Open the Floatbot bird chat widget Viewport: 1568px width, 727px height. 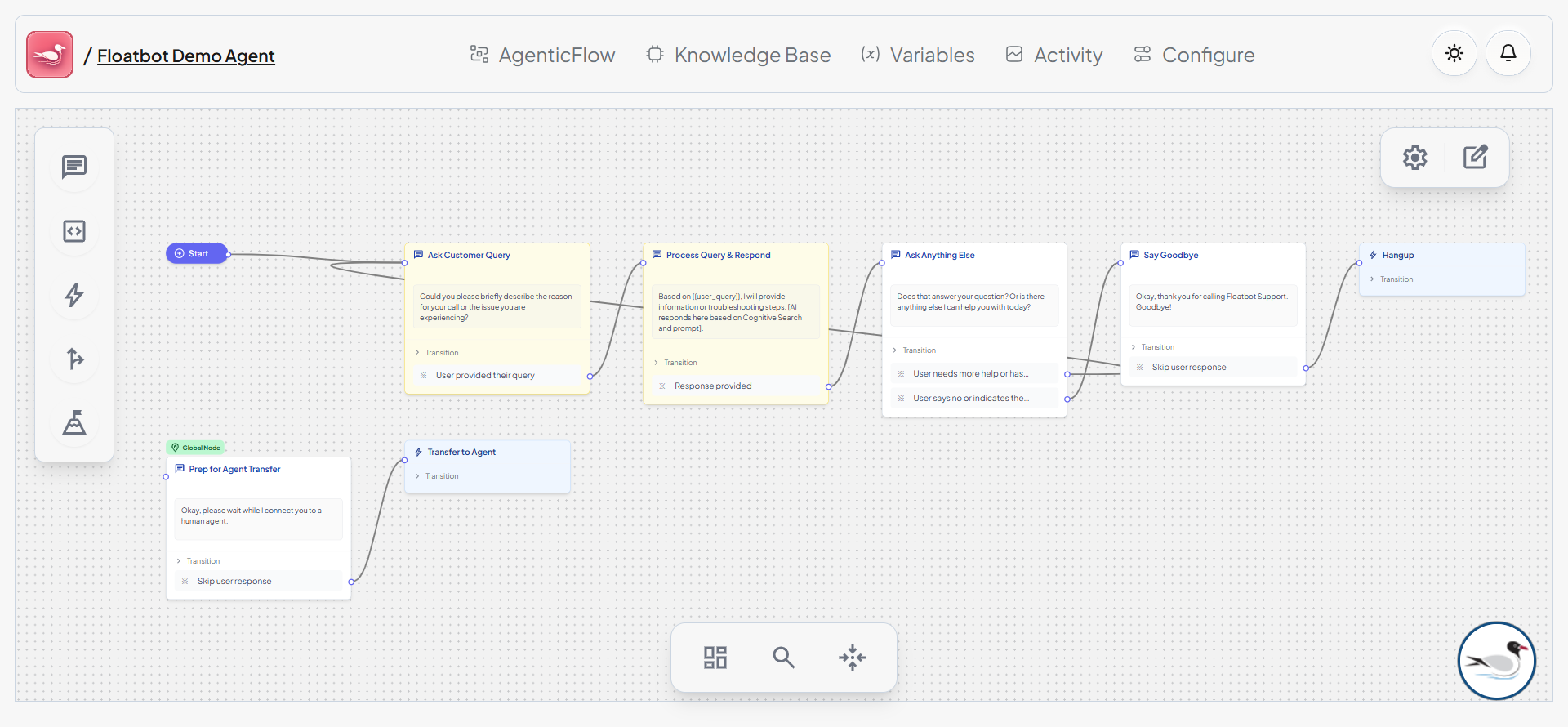(1497, 661)
